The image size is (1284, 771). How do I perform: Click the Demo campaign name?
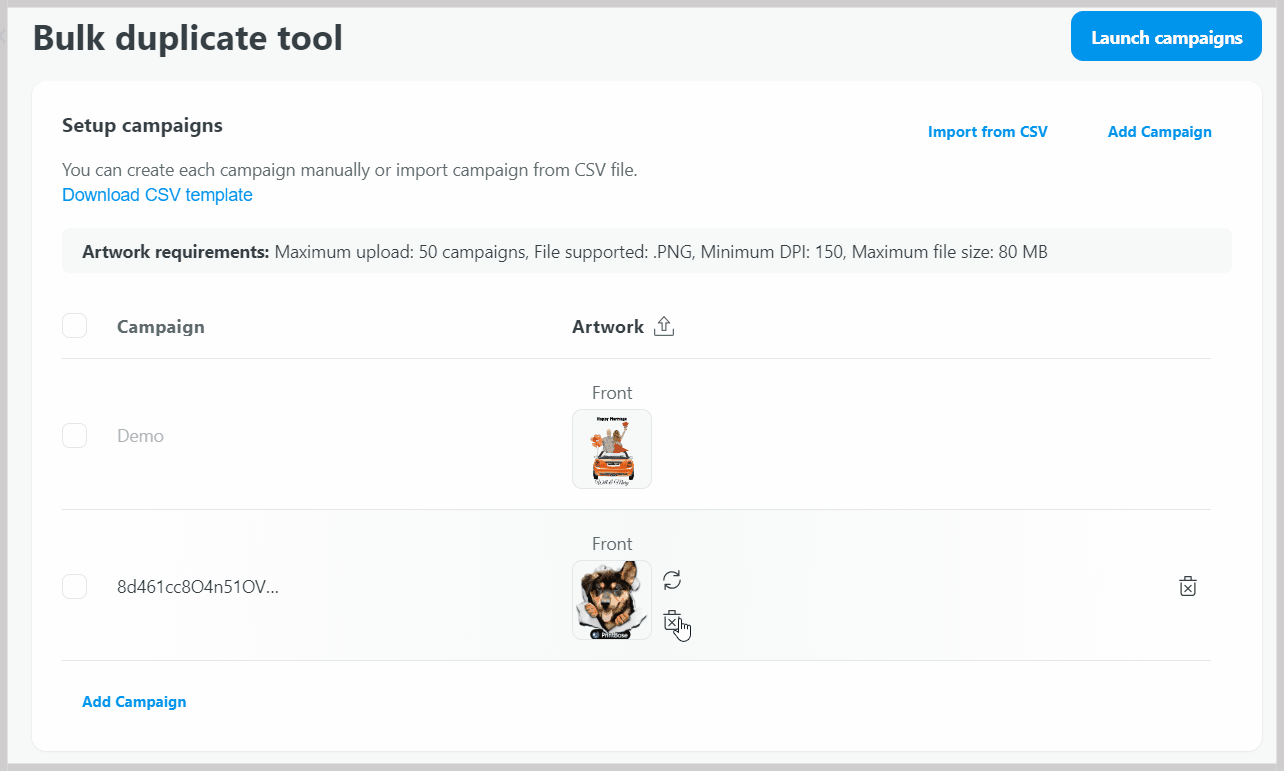pos(140,436)
